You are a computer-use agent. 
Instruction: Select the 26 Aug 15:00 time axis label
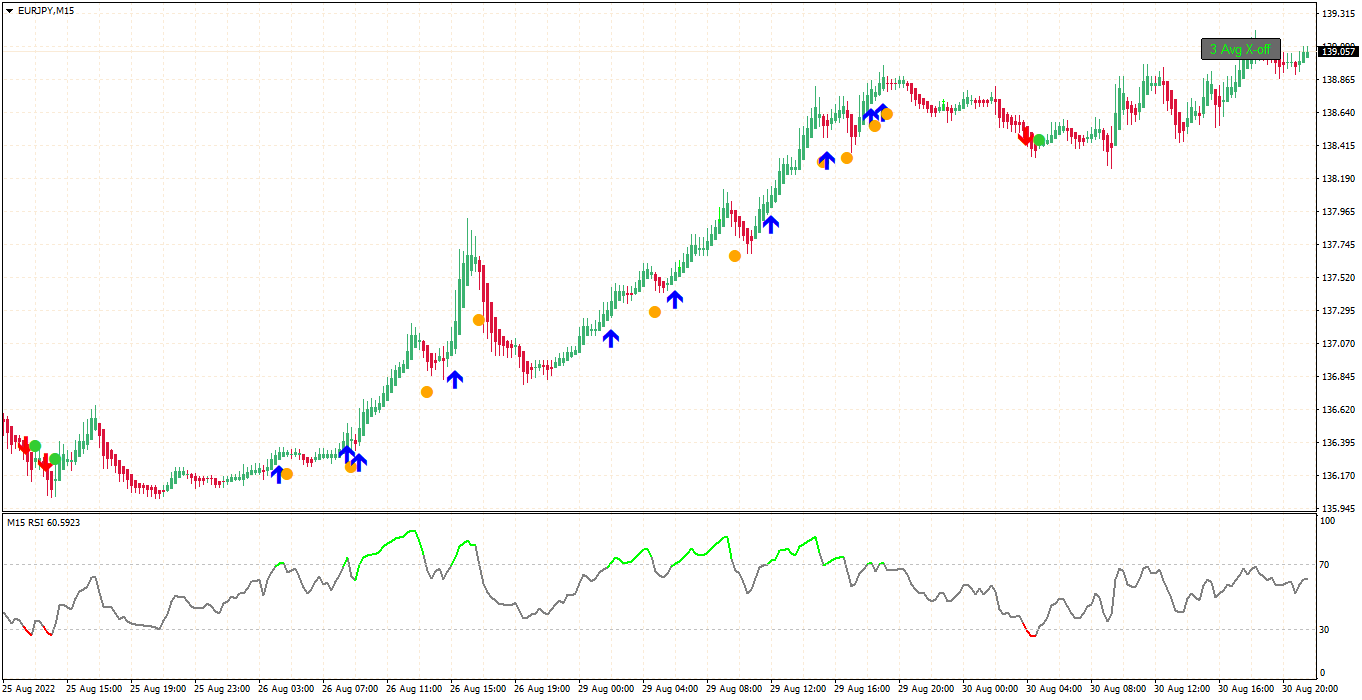[x=480, y=689]
